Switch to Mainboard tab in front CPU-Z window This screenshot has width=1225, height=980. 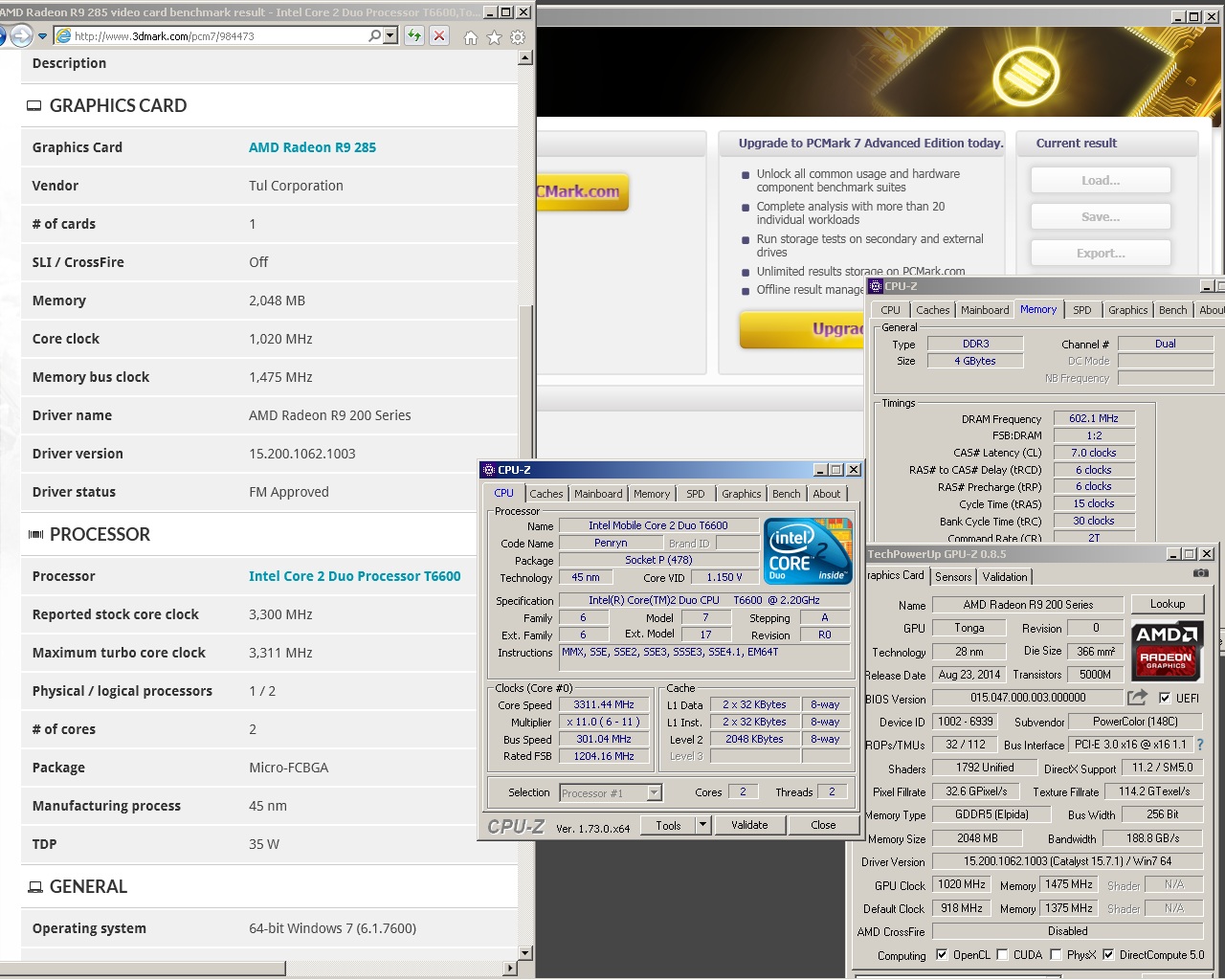tap(598, 494)
